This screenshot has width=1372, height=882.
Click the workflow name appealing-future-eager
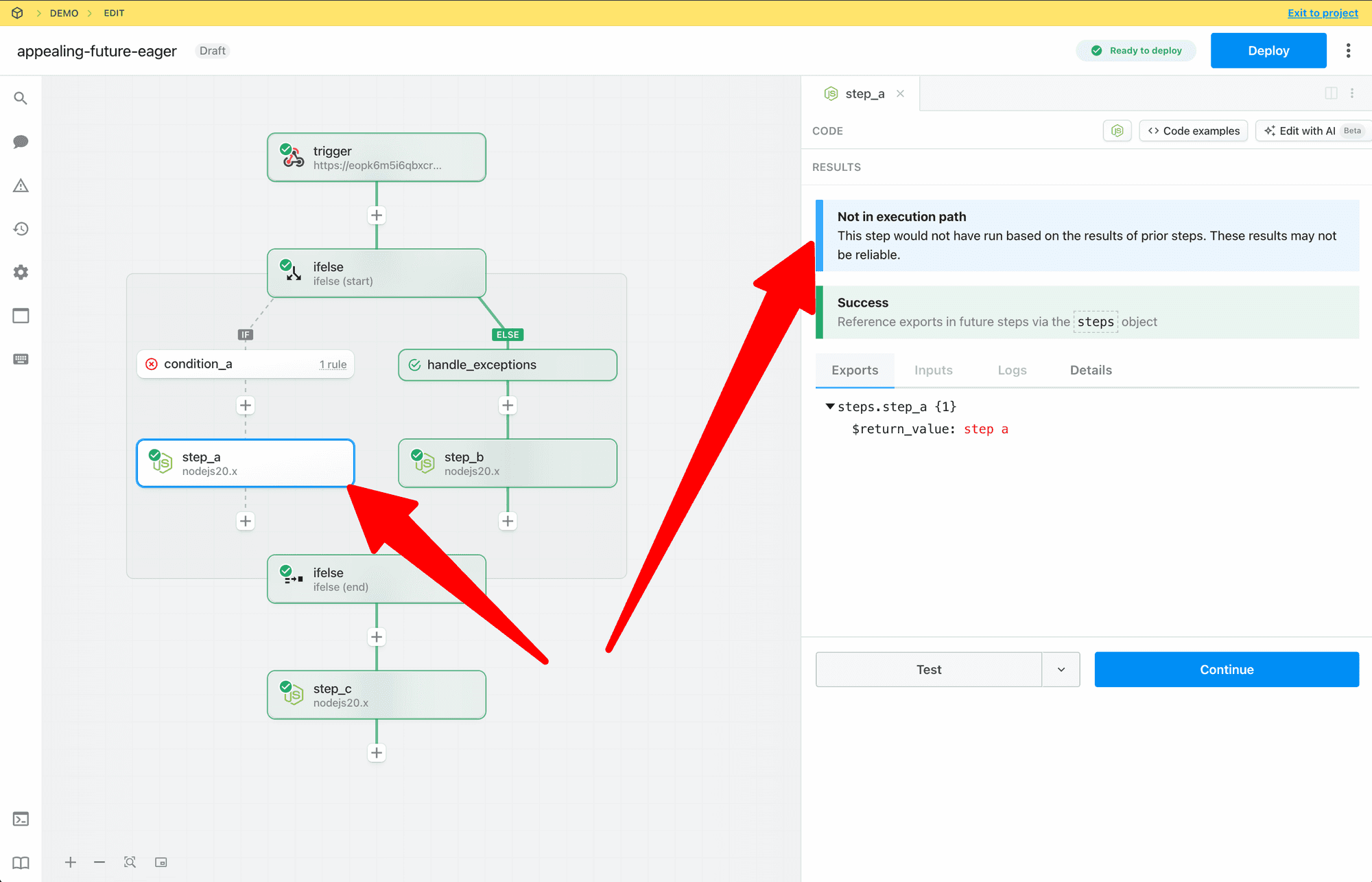pyautogui.click(x=97, y=51)
